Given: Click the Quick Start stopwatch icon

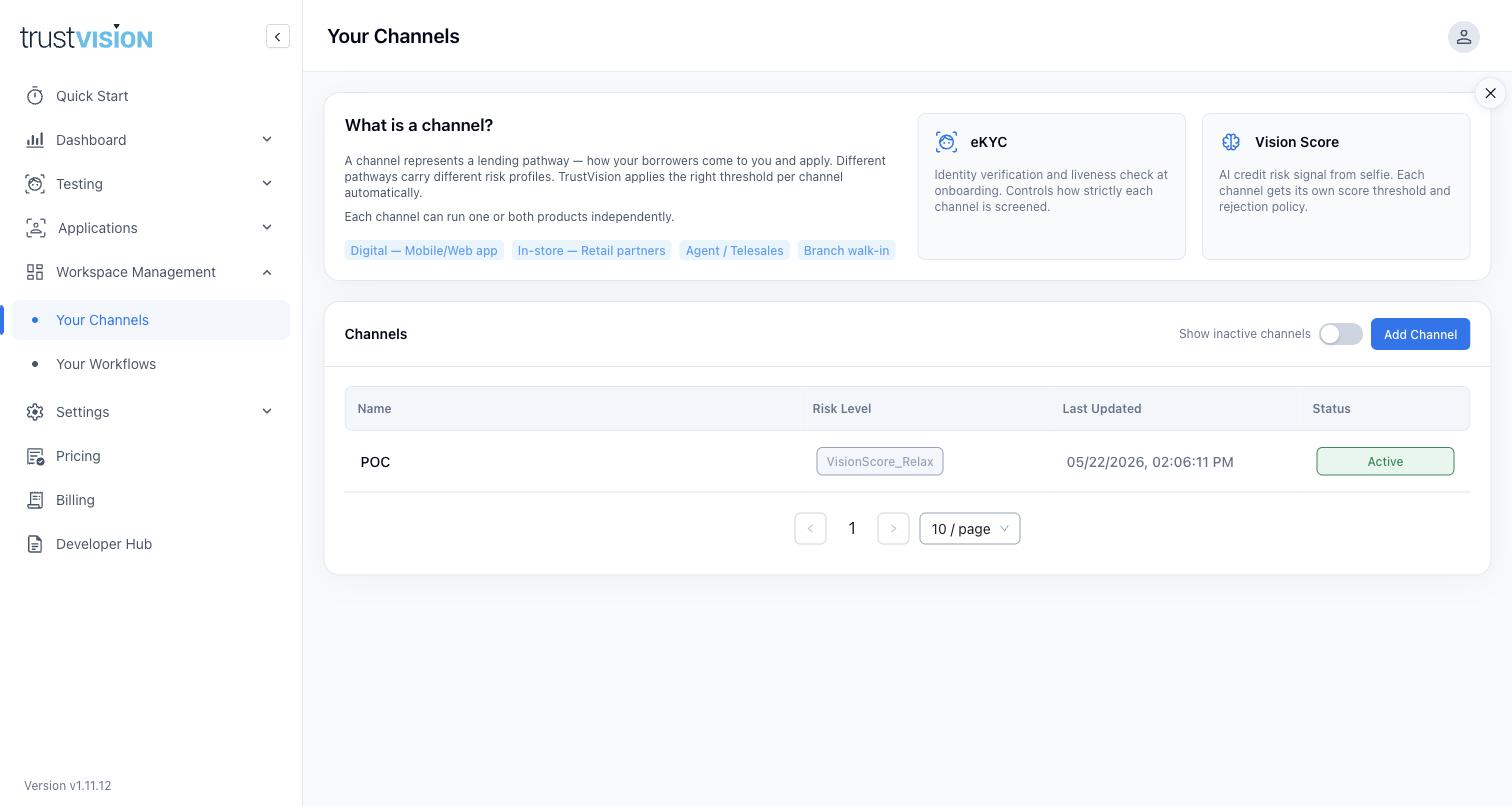Looking at the screenshot, I should point(35,96).
